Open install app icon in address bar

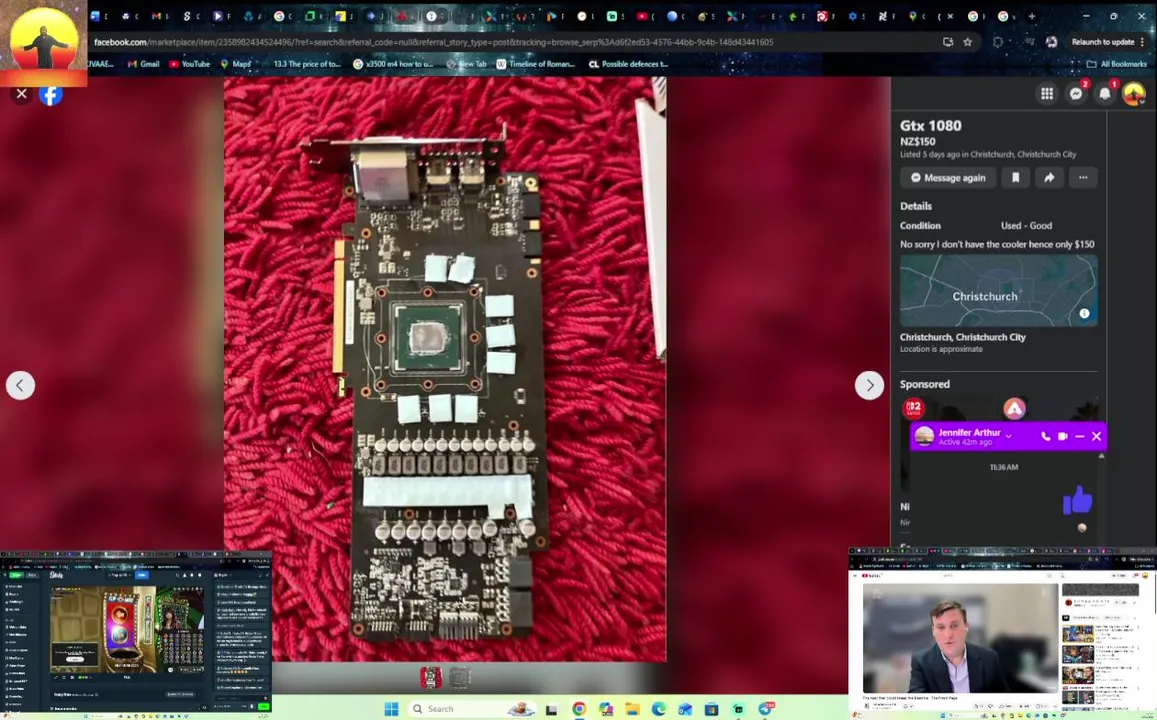tap(947, 42)
